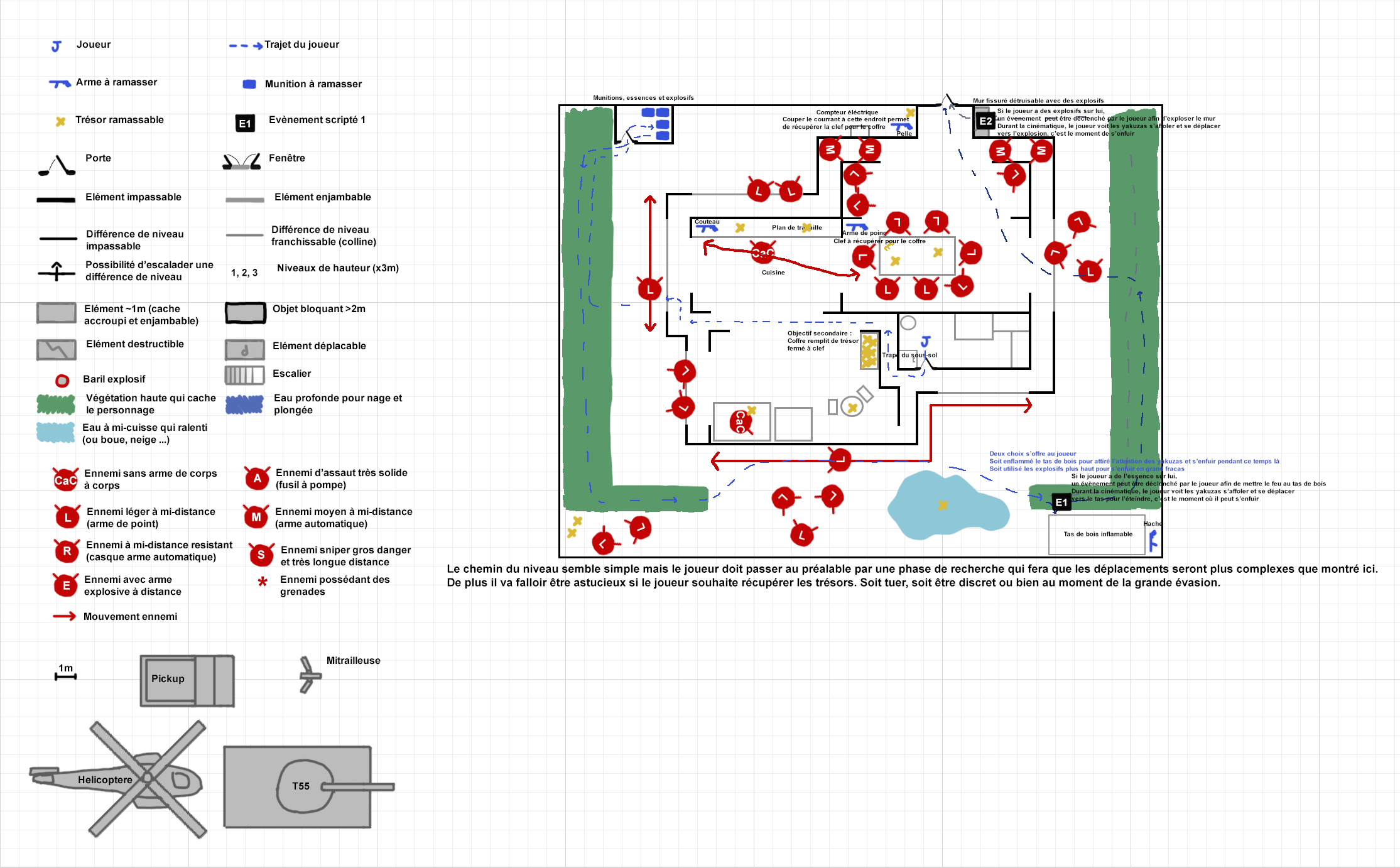Select the Tas de bois inflammable box

[1097, 534]
